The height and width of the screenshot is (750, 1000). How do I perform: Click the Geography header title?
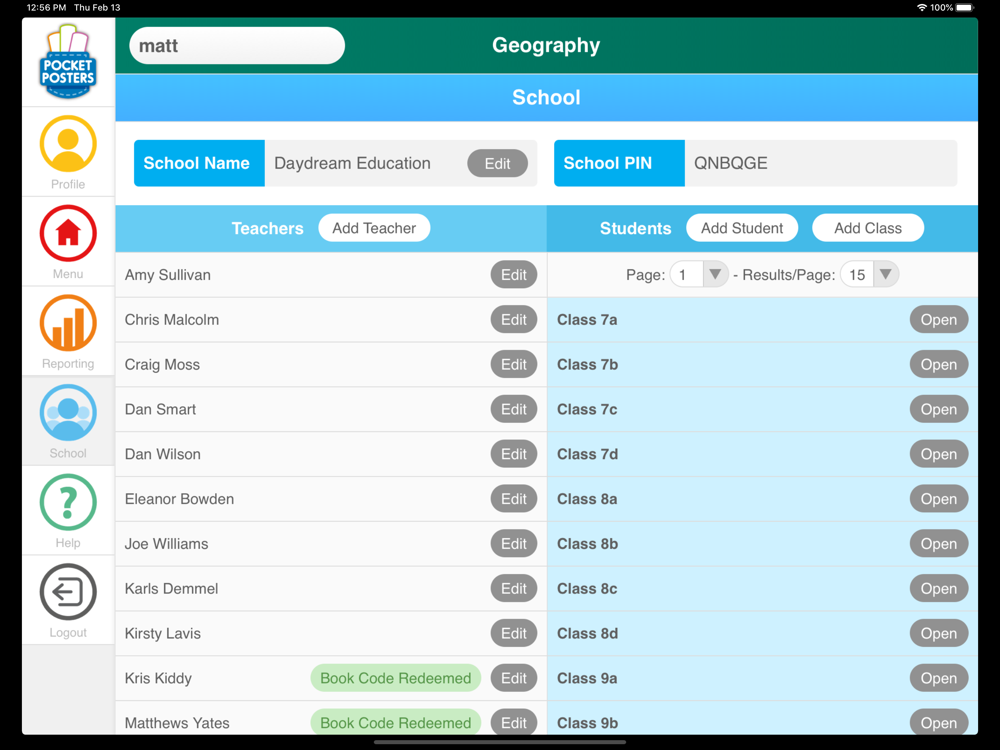pyautogui.click(x=546, y=45)
